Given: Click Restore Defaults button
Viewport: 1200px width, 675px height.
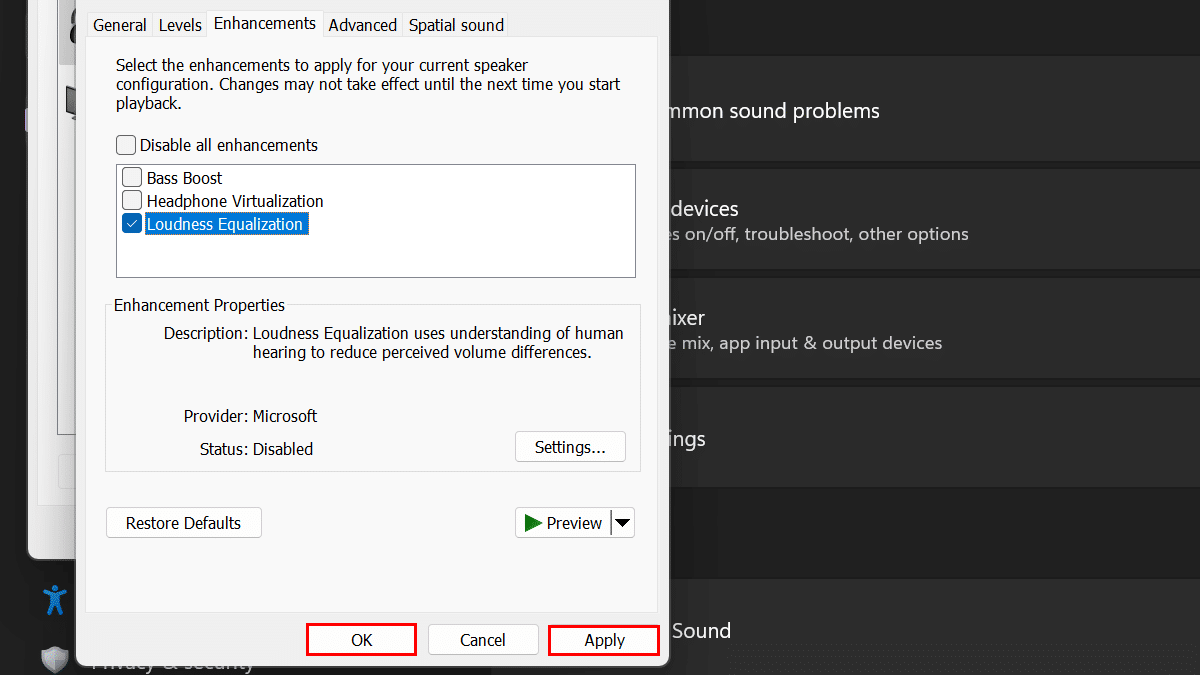Looking at the screenshot, I should 183,523.
